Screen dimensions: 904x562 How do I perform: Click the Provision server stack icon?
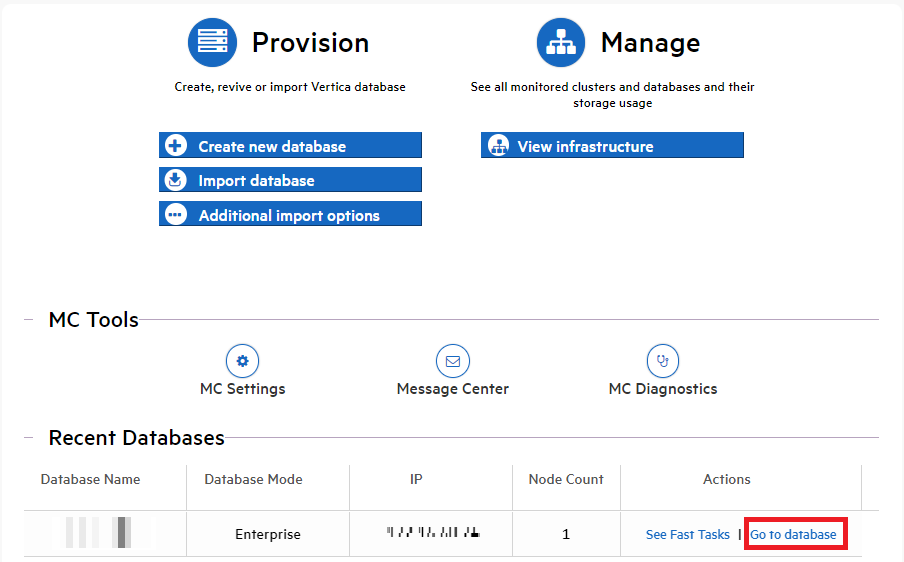point(212,43)
